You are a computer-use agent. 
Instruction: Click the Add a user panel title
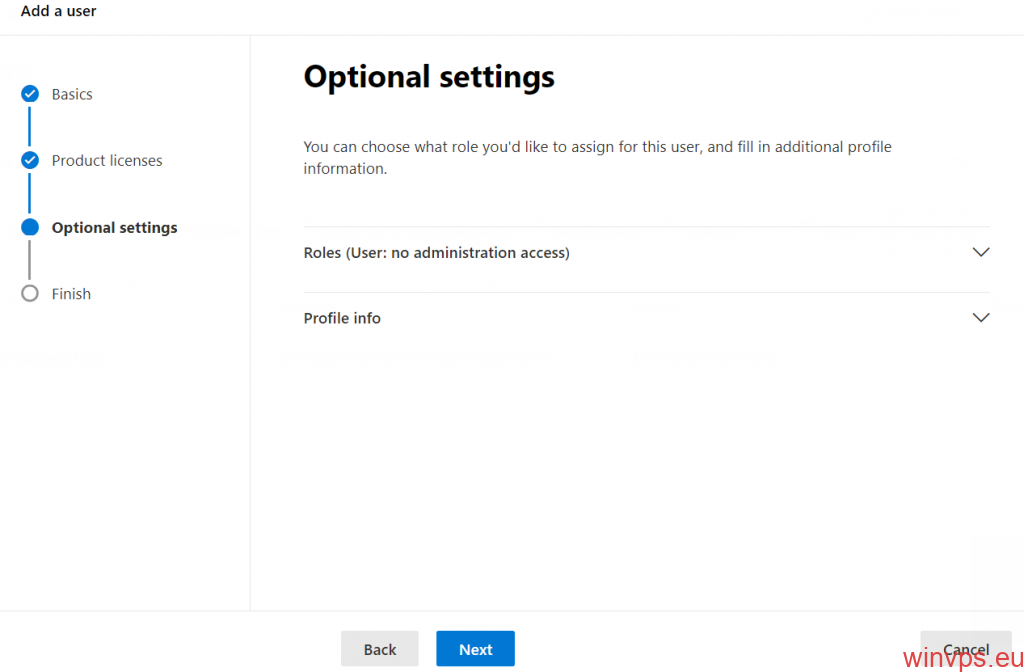pyautogui.click(x=58, y=11)
